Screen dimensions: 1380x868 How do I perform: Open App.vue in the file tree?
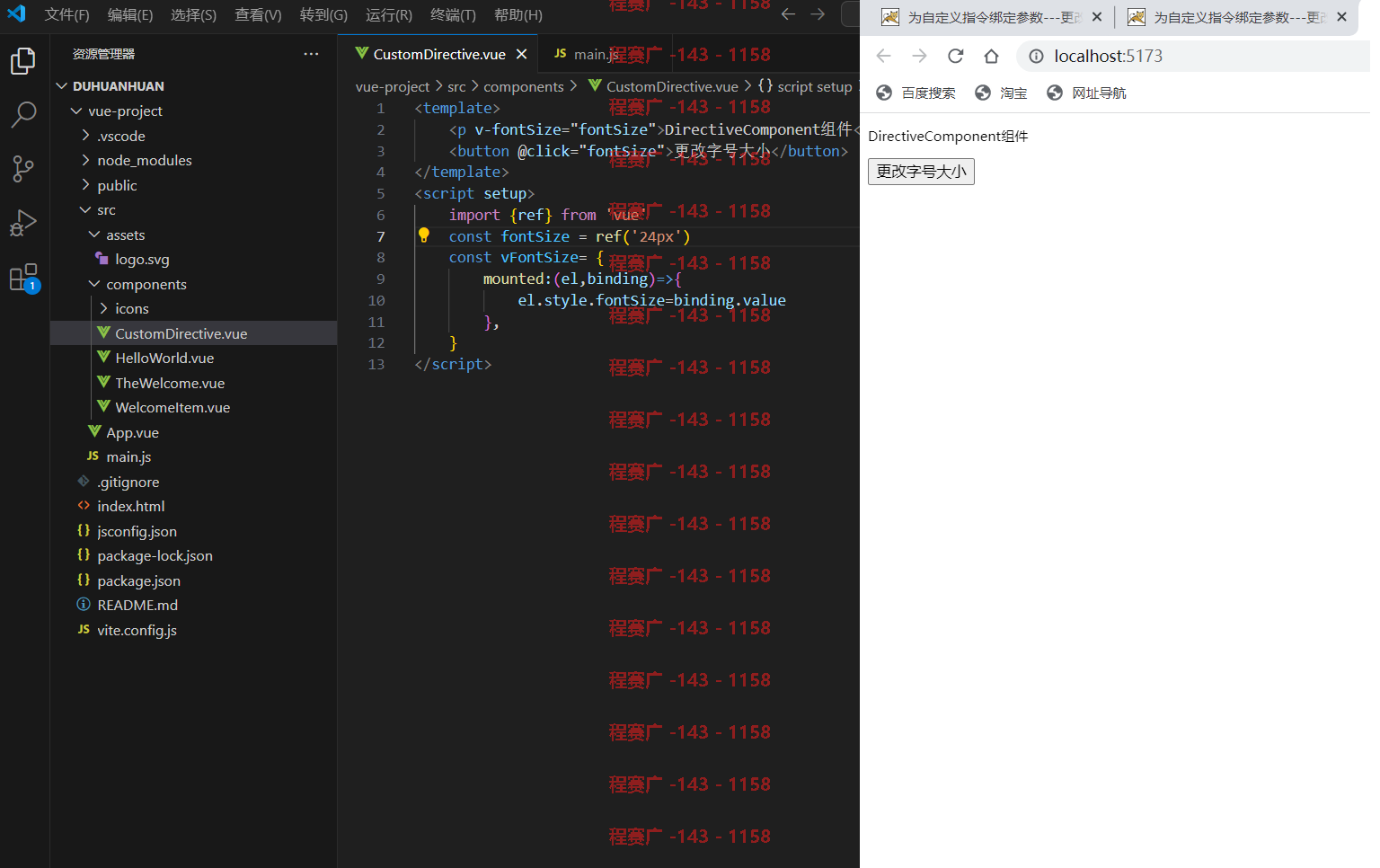193,432
